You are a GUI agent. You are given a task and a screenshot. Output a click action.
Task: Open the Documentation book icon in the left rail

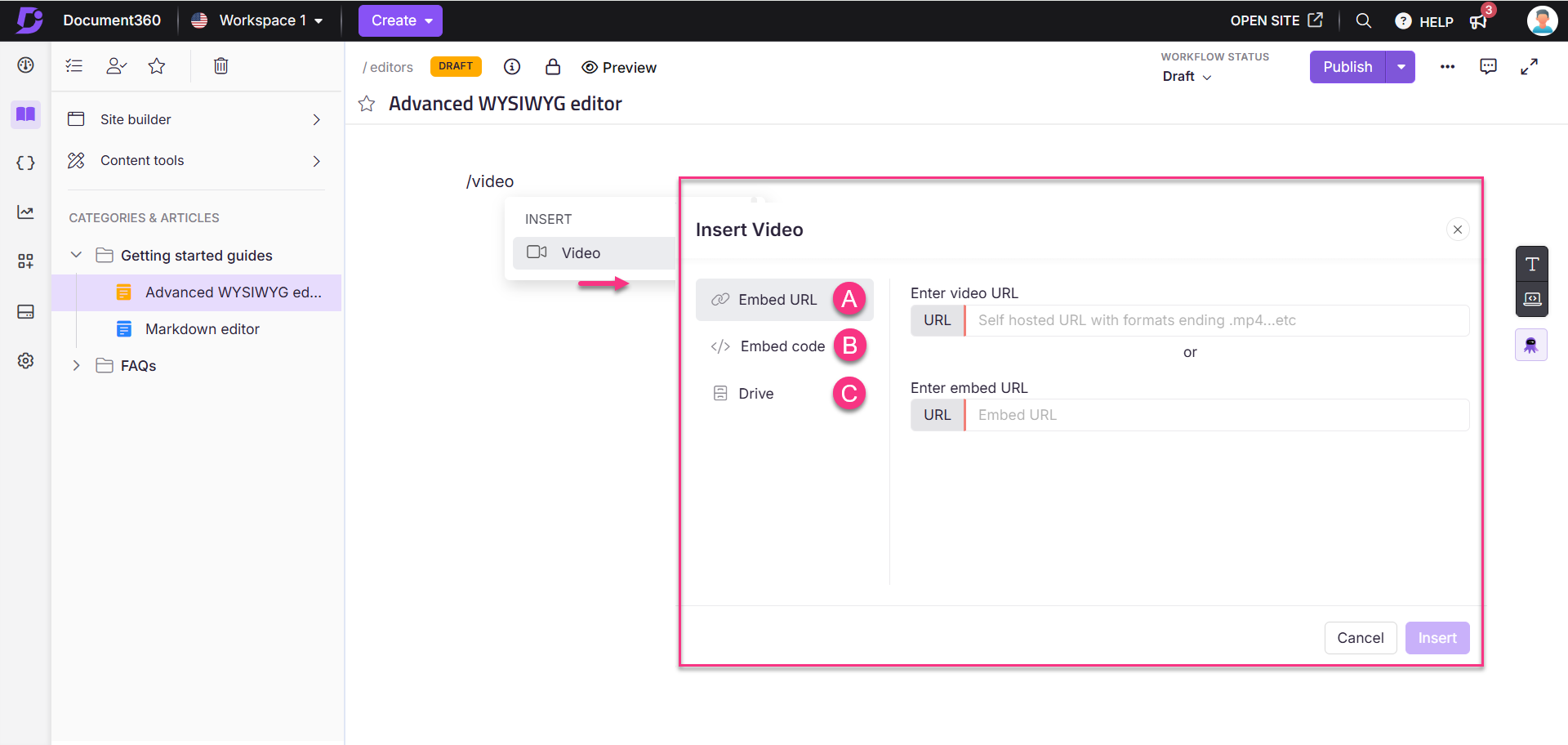25,114
